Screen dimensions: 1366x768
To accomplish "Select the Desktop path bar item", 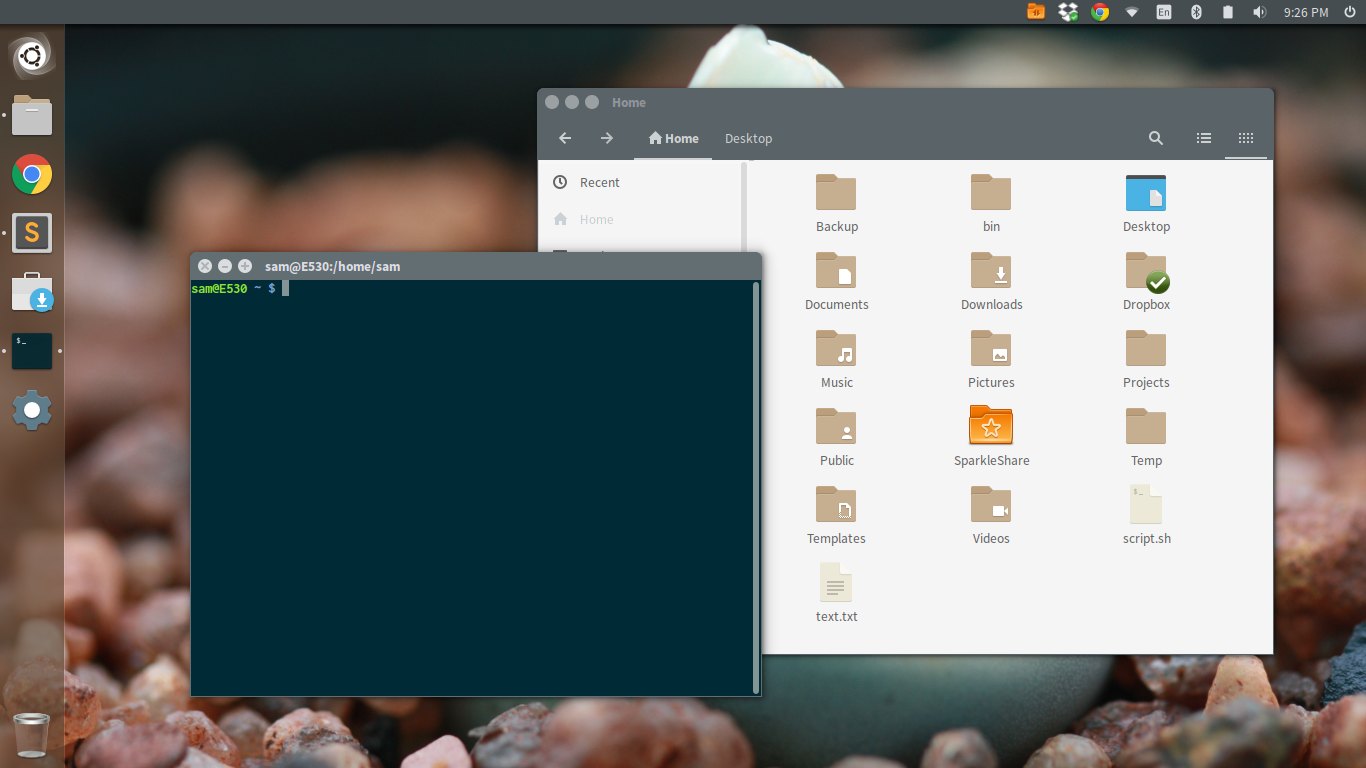I will 748,139.
